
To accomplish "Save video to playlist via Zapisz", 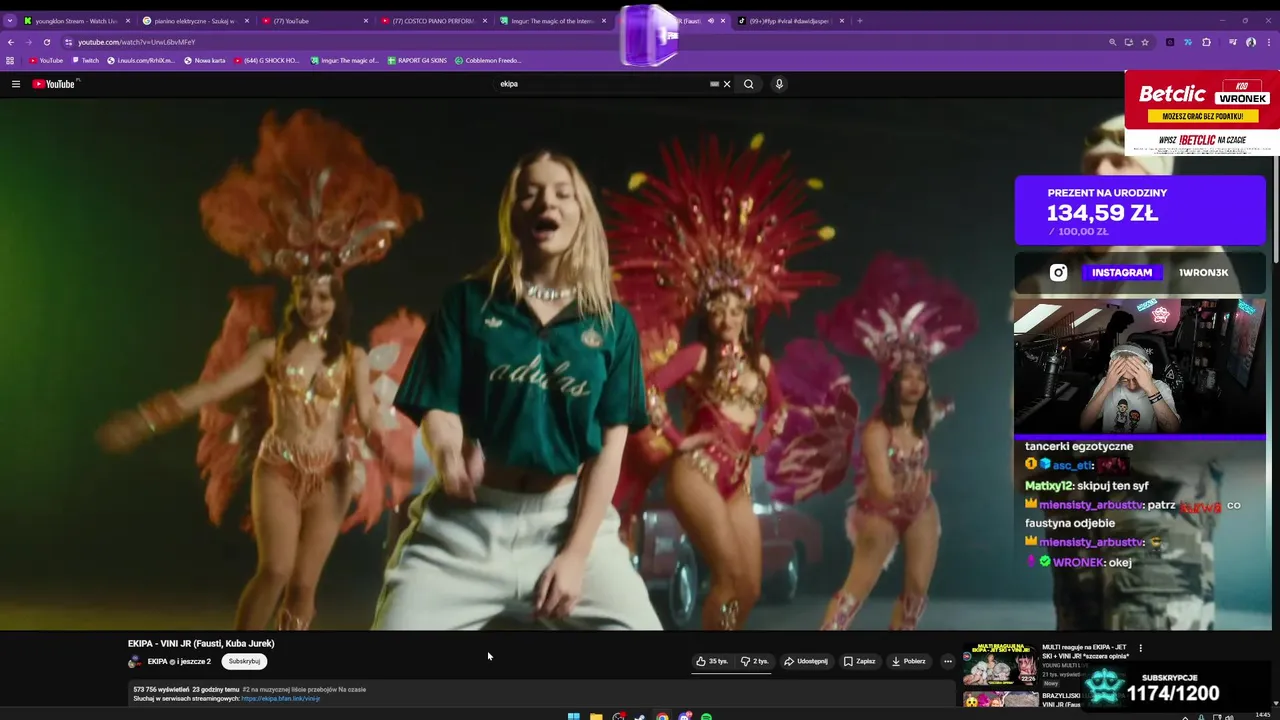I will click(x=859, y=661).
